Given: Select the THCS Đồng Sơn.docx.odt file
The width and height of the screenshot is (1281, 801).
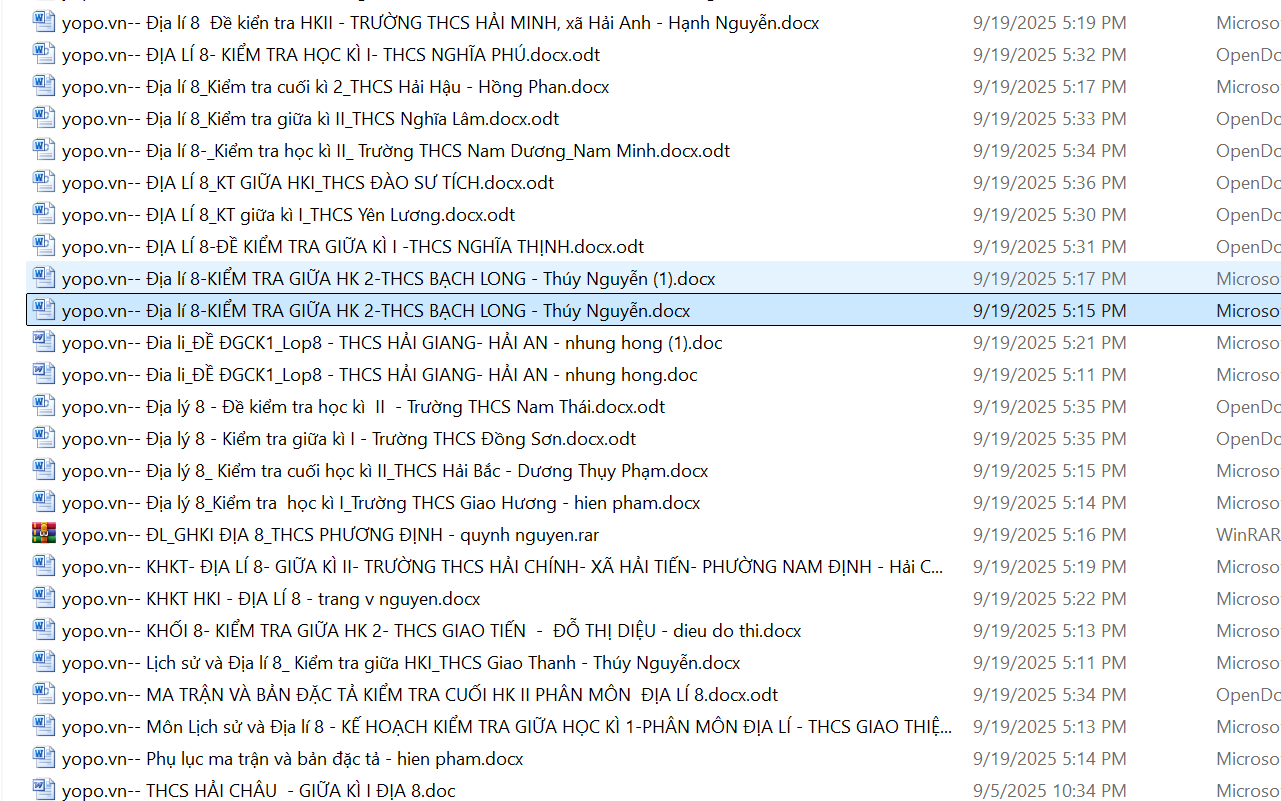Looking at the screenshot, I should point(348,439).
